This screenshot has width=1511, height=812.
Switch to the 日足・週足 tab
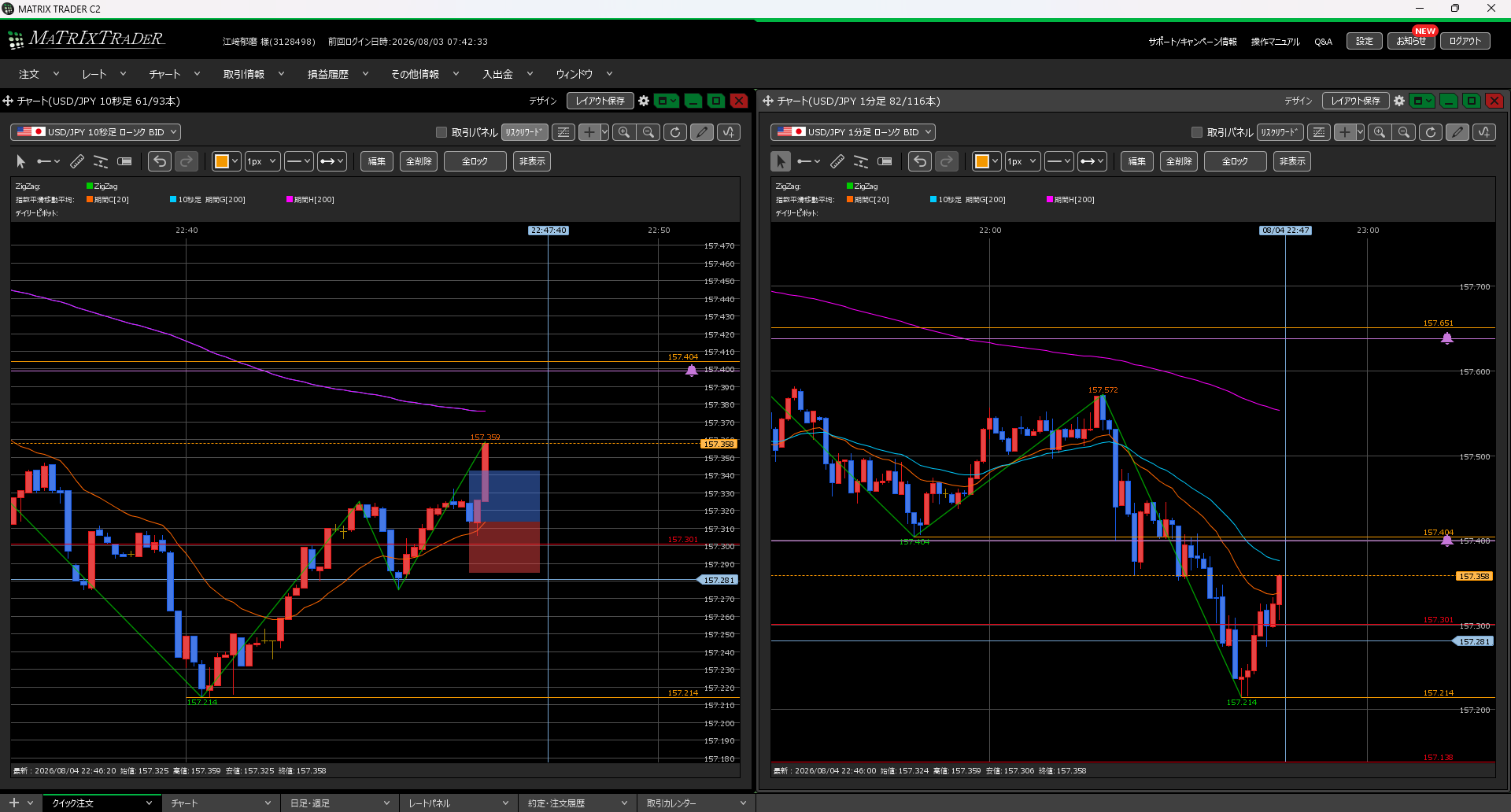coord(339,803)
